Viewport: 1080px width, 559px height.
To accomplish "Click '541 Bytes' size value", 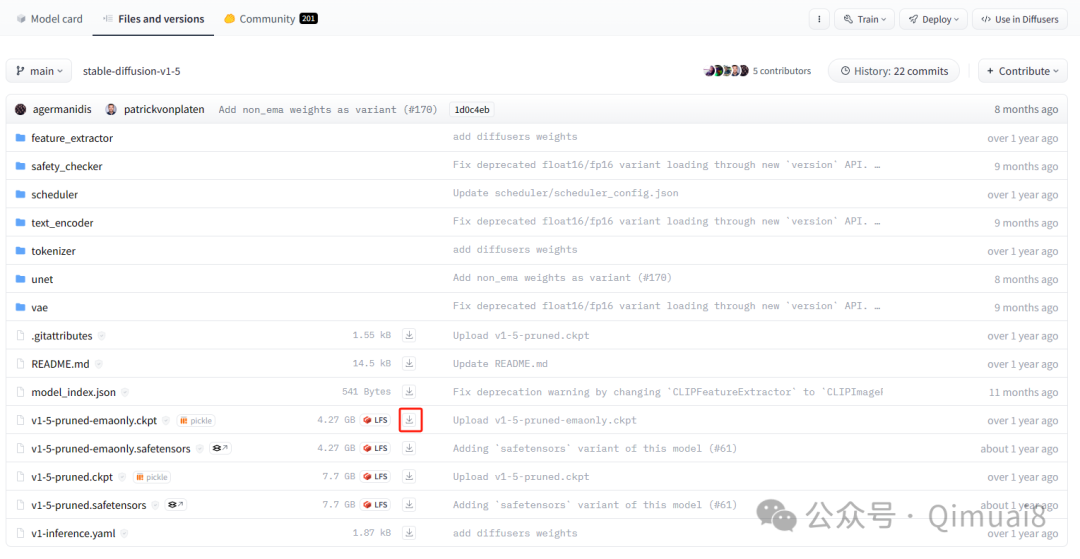I will (366, 392).
